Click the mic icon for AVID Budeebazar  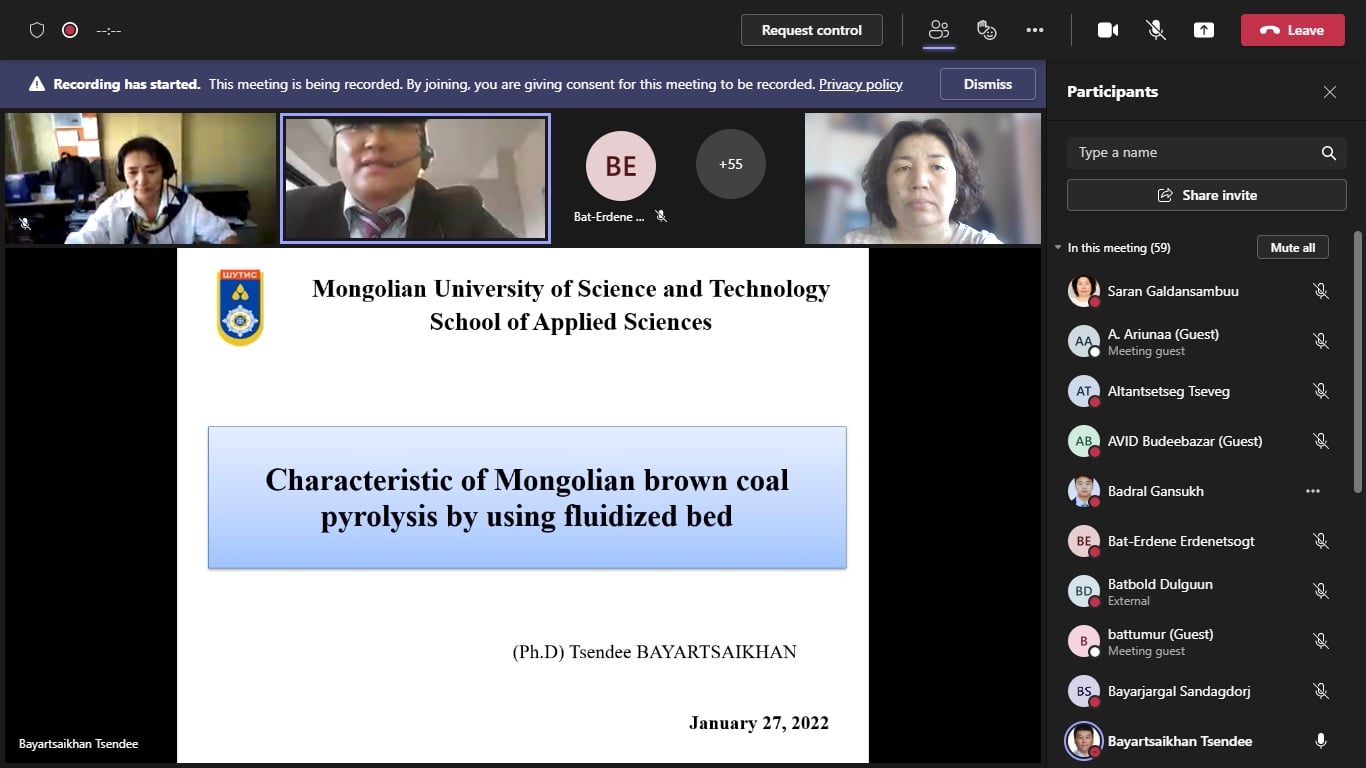click(x=1321, y=441)
